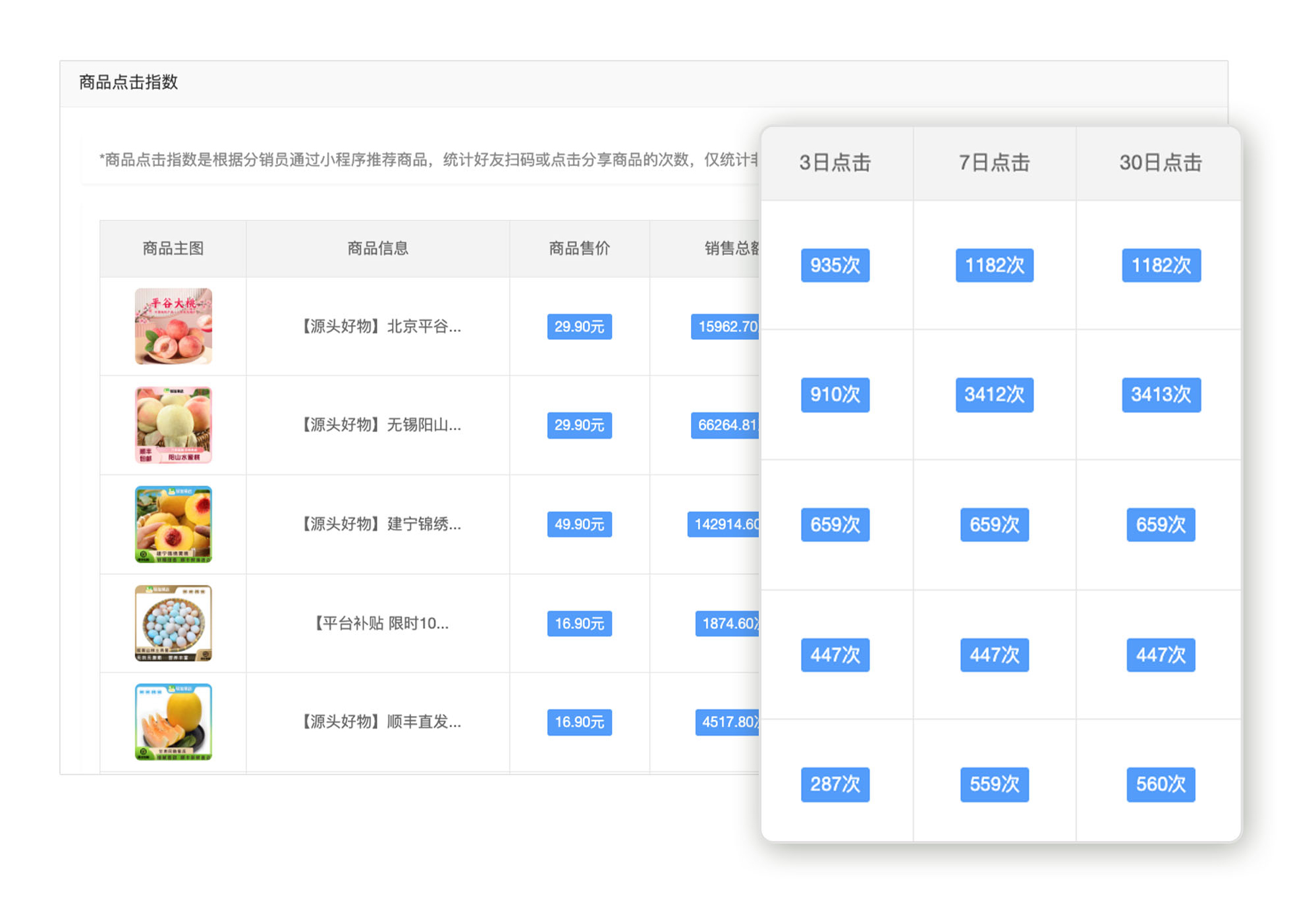The height and width of the screenshot is (905, 1316).
Task: Open the 【源头好物】北京平谷 product name link
Action: click(381, 327)
